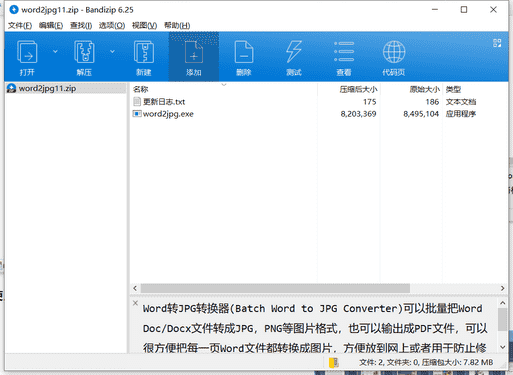513x375 pixels.
Task: Select word2jpg11.zip in the tree panel
Action: tap(47, 88)
